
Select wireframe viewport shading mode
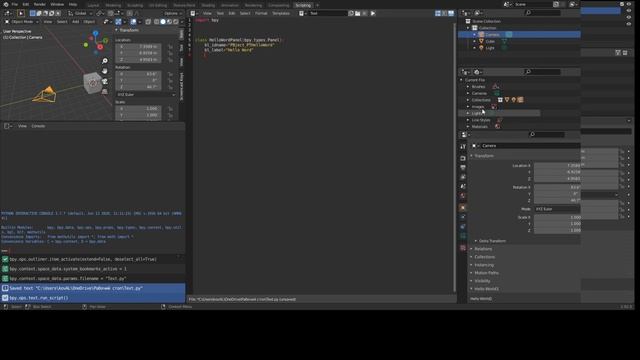(x=157, y=22)
